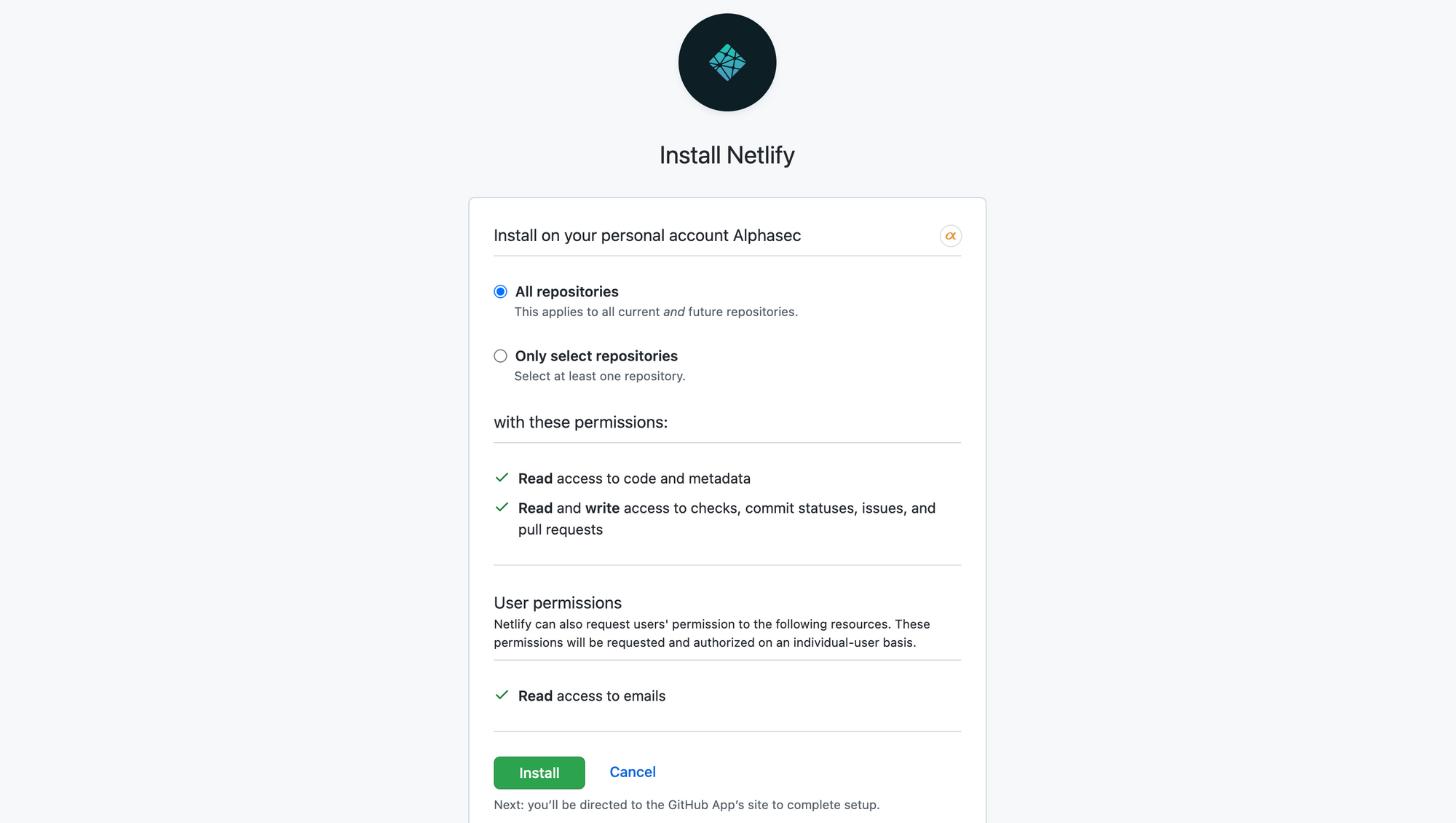Click the teal diamond glyph inside the logo
This screenshot has width=1456, height=823.
point(728,62)
